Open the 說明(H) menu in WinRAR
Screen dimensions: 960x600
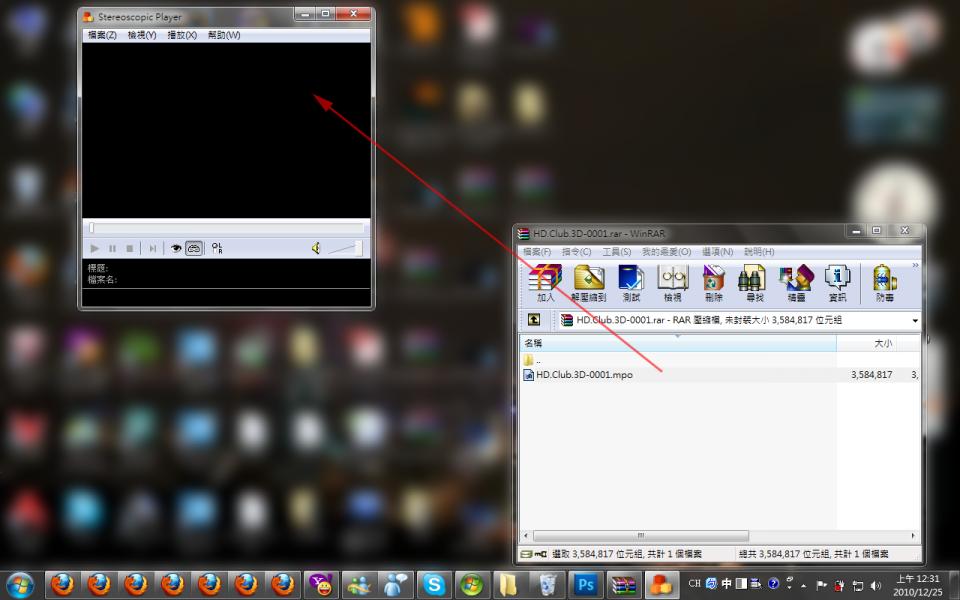coord(759,252)
